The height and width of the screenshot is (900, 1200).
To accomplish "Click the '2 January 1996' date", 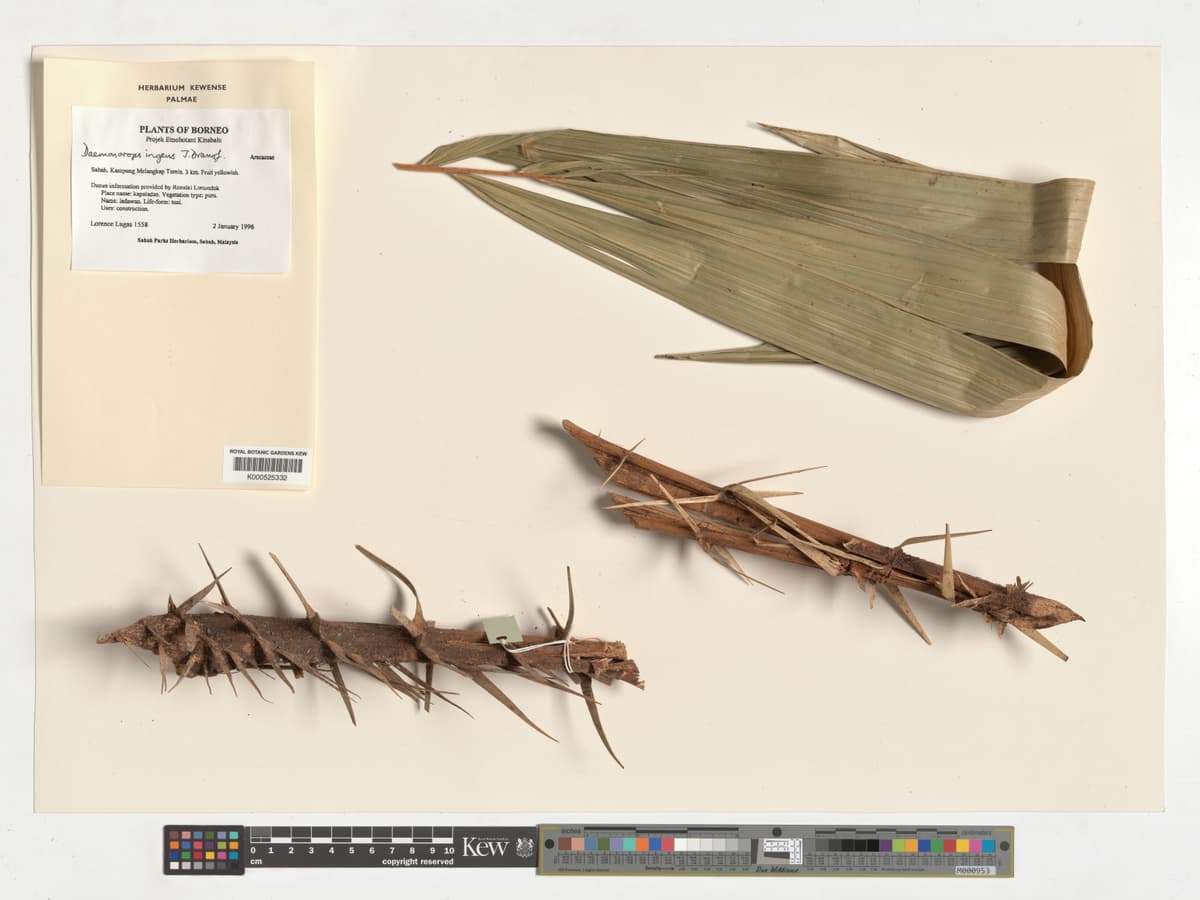I will (x=233, y=227).
